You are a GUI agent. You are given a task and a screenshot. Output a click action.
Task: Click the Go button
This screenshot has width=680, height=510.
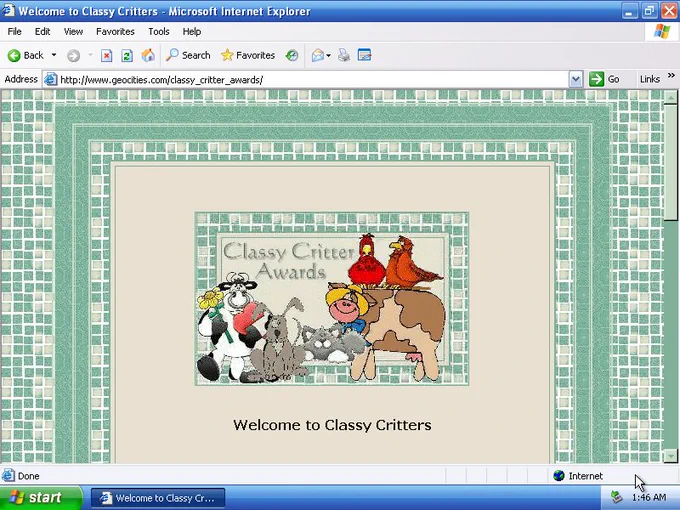[604, 79]
